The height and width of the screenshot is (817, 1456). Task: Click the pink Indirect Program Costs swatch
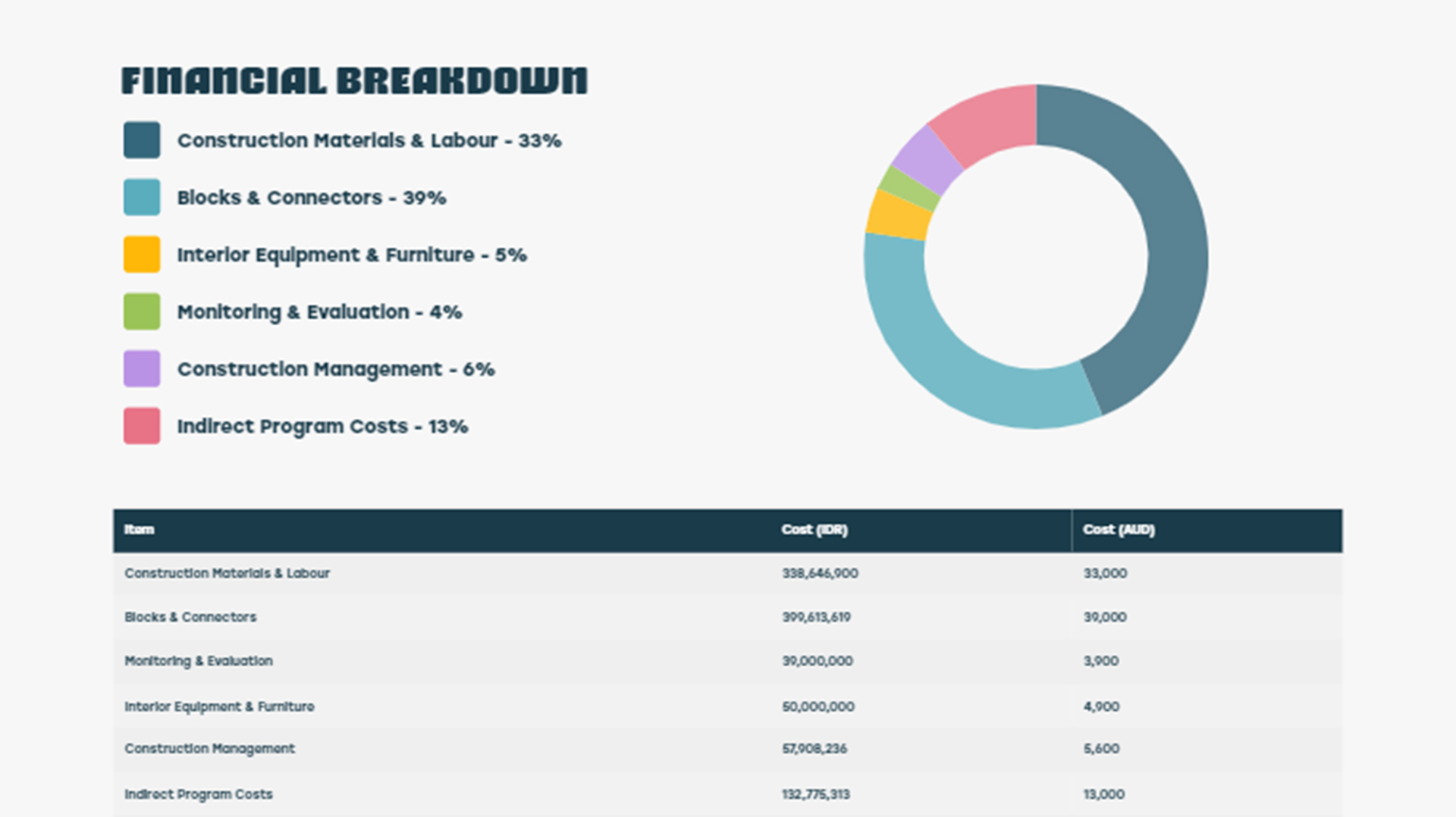(x=142, y=426)
